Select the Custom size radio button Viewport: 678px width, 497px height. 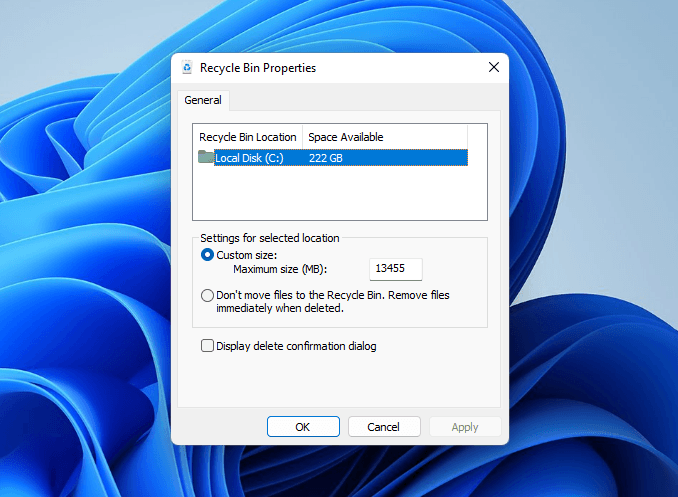207,255
